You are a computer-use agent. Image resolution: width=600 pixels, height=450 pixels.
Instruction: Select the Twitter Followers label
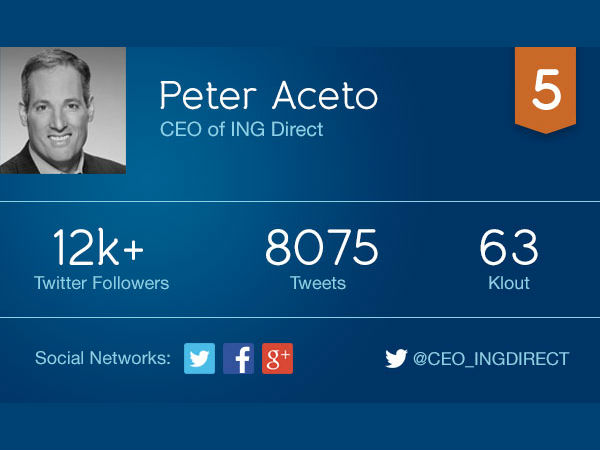[x=101, y=283]
